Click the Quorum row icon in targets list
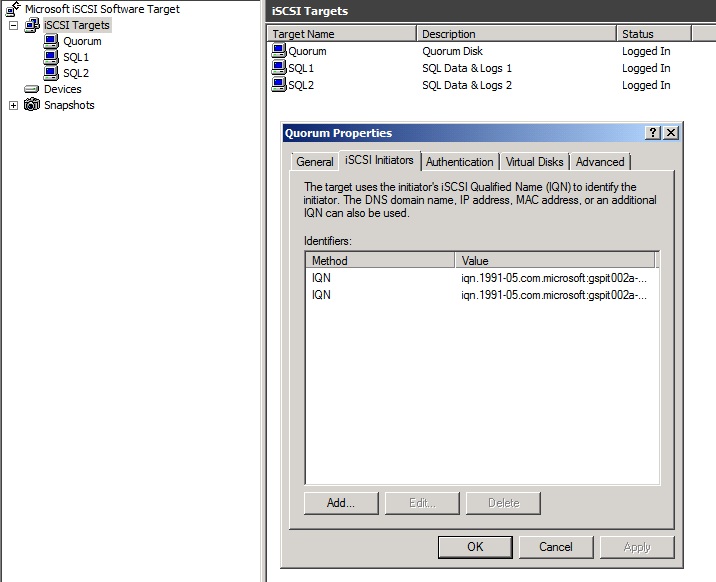The width and height of the screenshot is (716, 582). (x=279, y=50)
